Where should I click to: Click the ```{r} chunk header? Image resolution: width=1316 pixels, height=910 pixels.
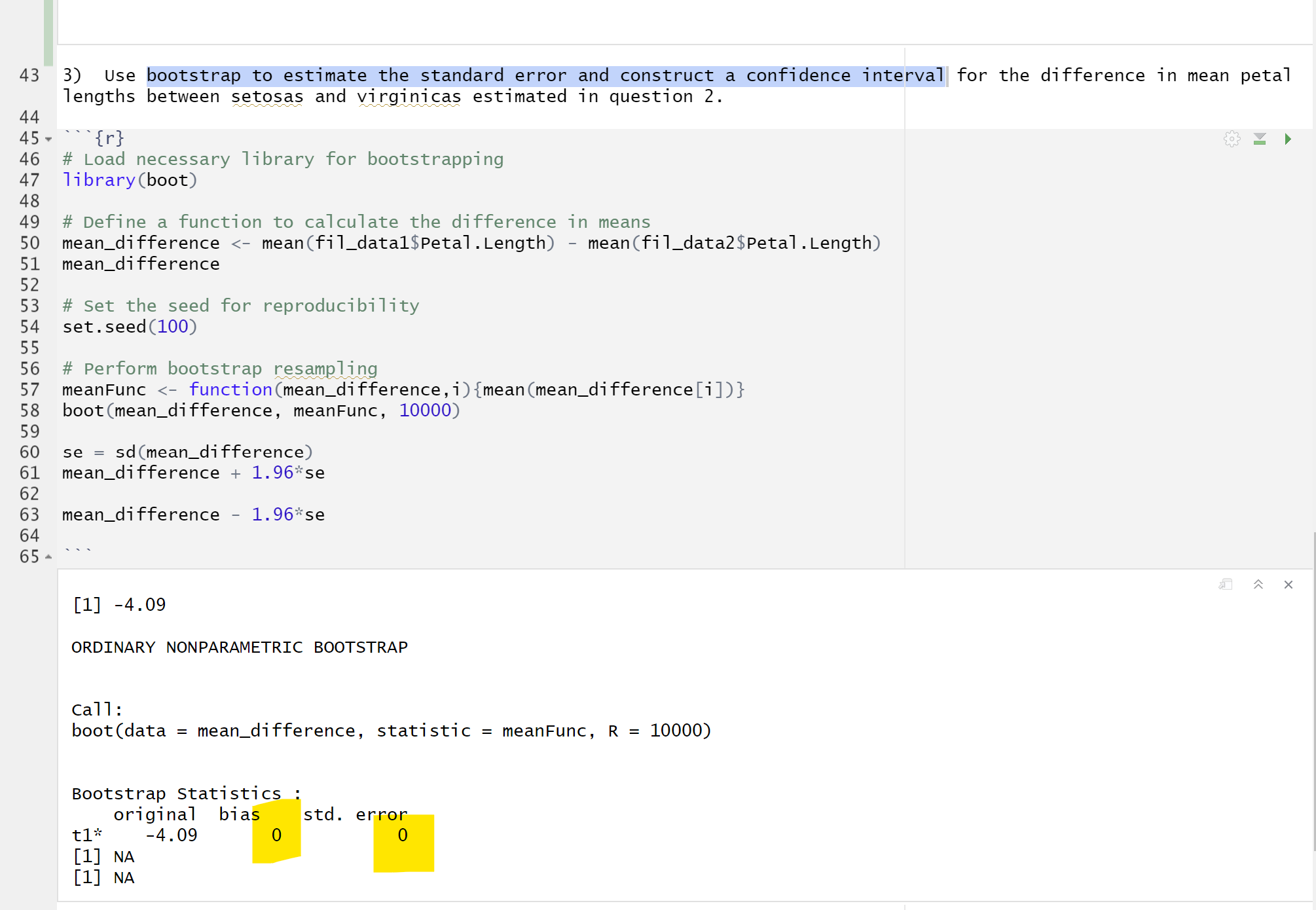(94, 138)
